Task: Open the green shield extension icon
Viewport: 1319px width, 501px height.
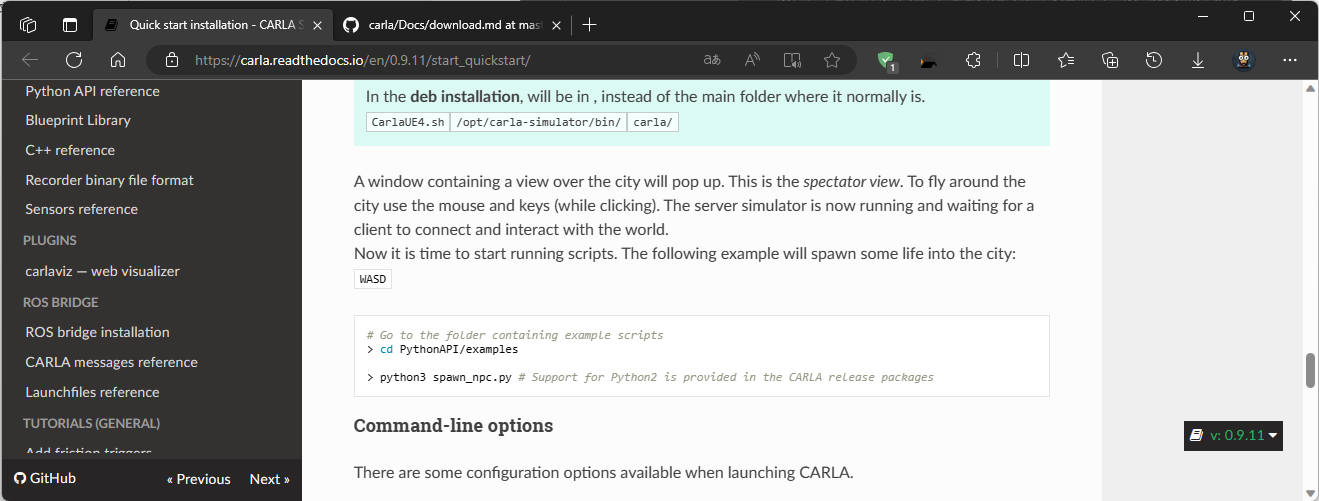Action: click(x=885, y=60)
